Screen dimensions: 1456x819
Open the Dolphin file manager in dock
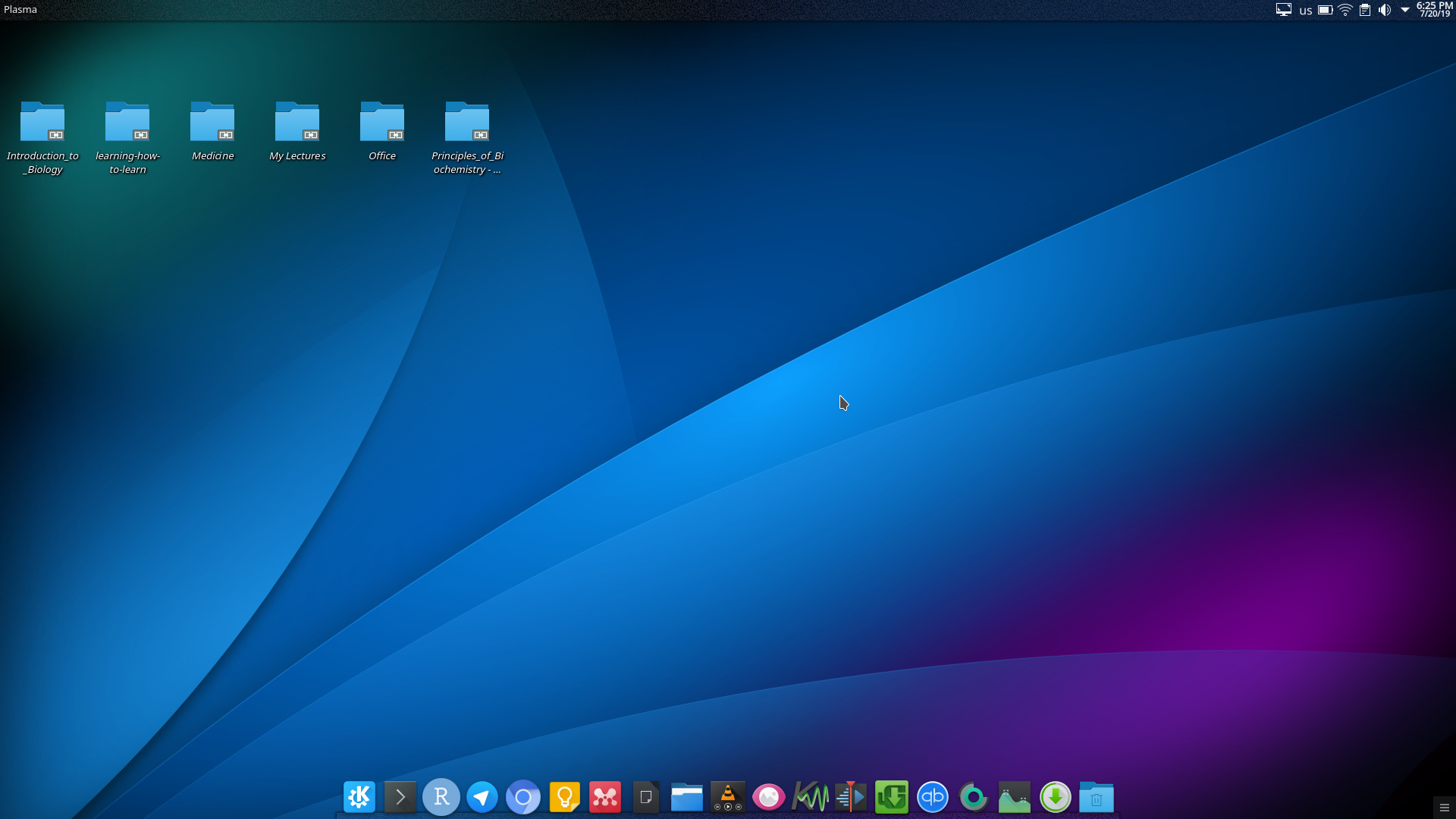click(687, 797)
